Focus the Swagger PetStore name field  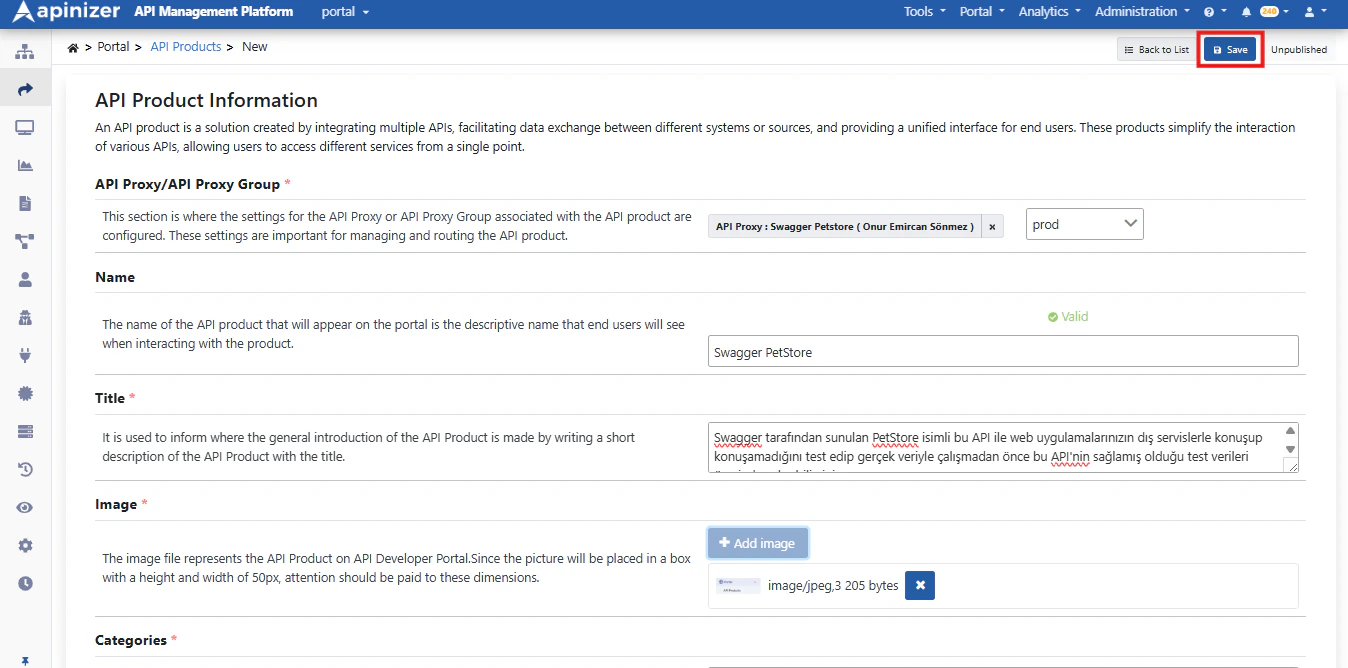pos(1003,351)
